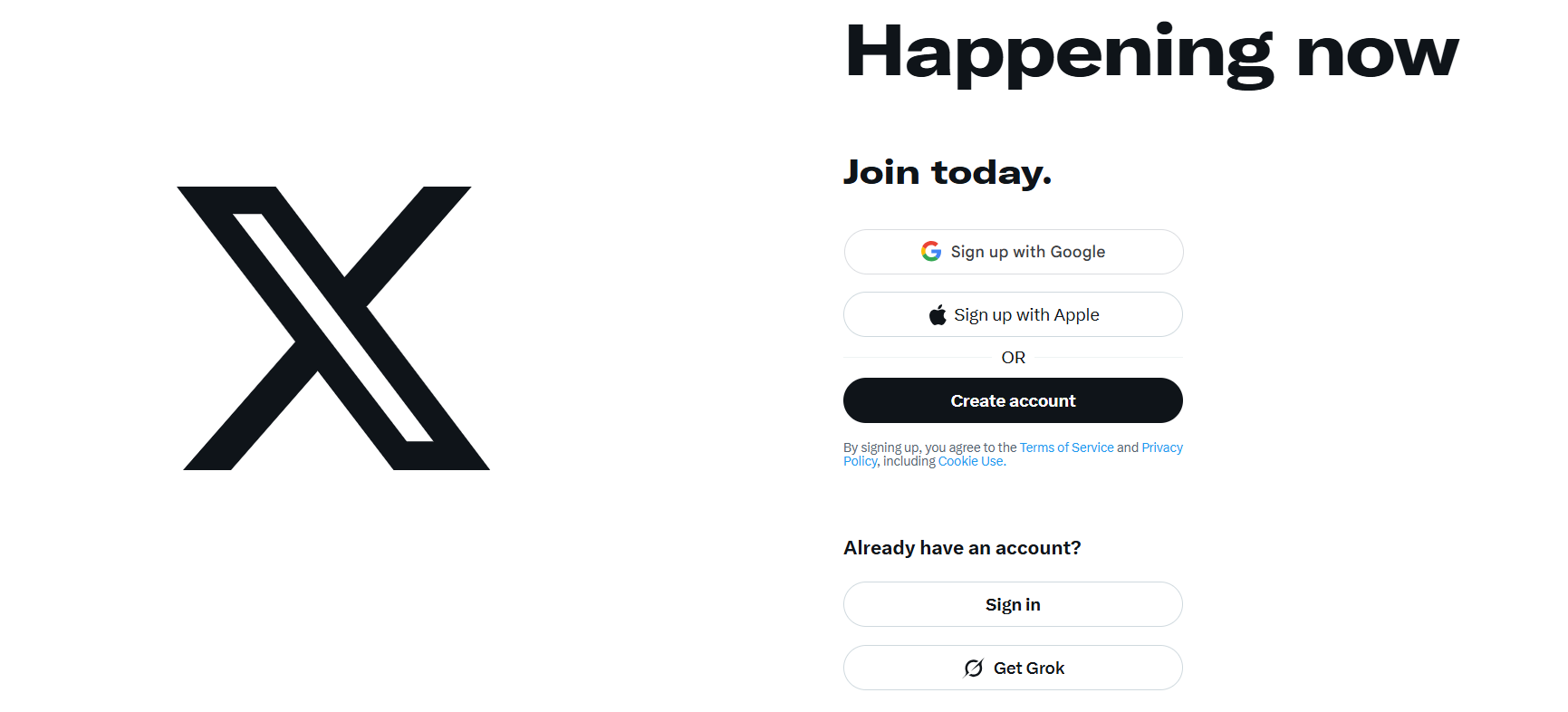1568x712 pixels.
Task: Open the Terms of Service link
Action: (1066, 447)
